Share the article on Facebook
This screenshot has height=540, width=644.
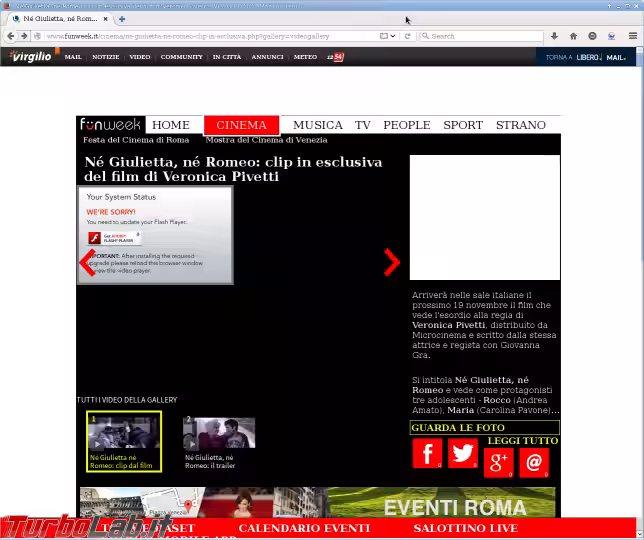click(x=427, y=454)
